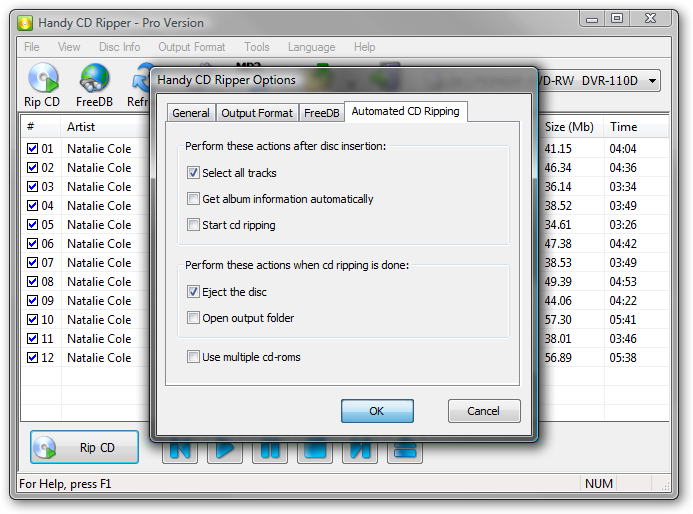Click size value 49.39
The width and height of the screenshot is (693, 514).
pos(558,282)
